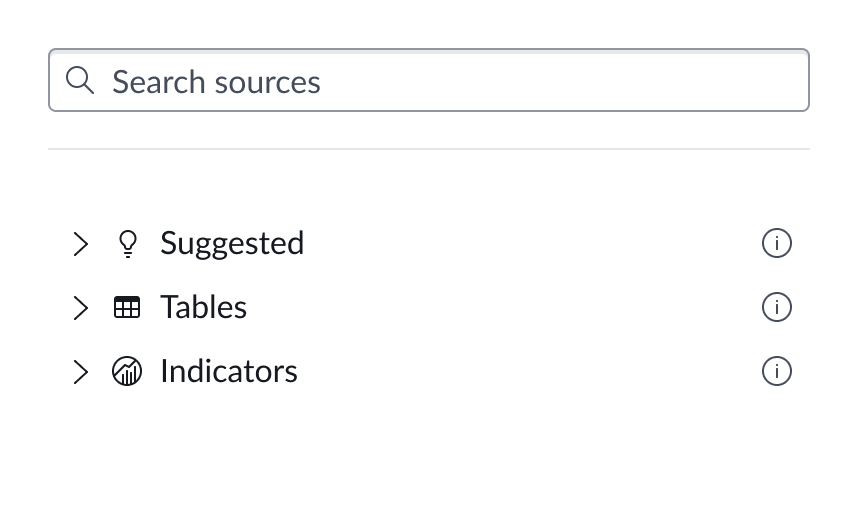
Task: Open the info icon for Indicators
Action: [776, 371]
